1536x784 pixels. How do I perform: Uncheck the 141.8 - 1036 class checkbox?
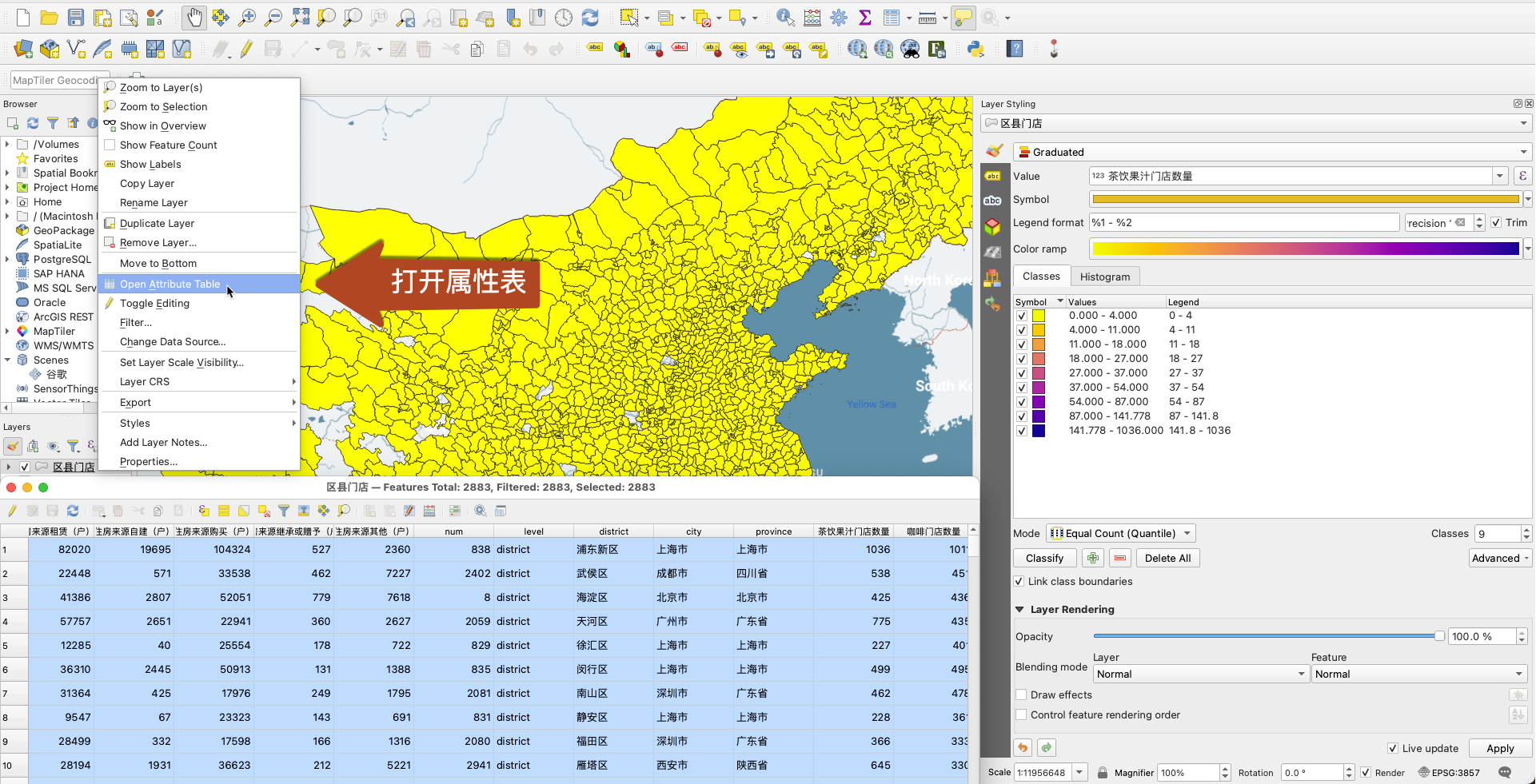pos(1021,431)
